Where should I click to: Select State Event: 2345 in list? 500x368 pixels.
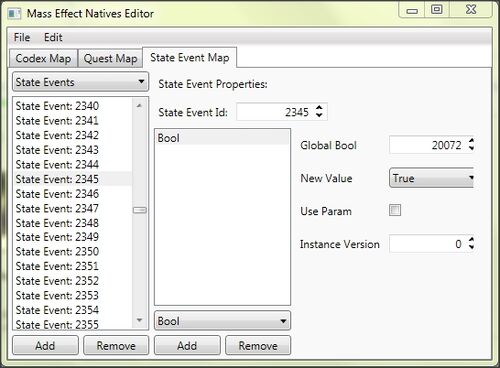click(73, 179)
